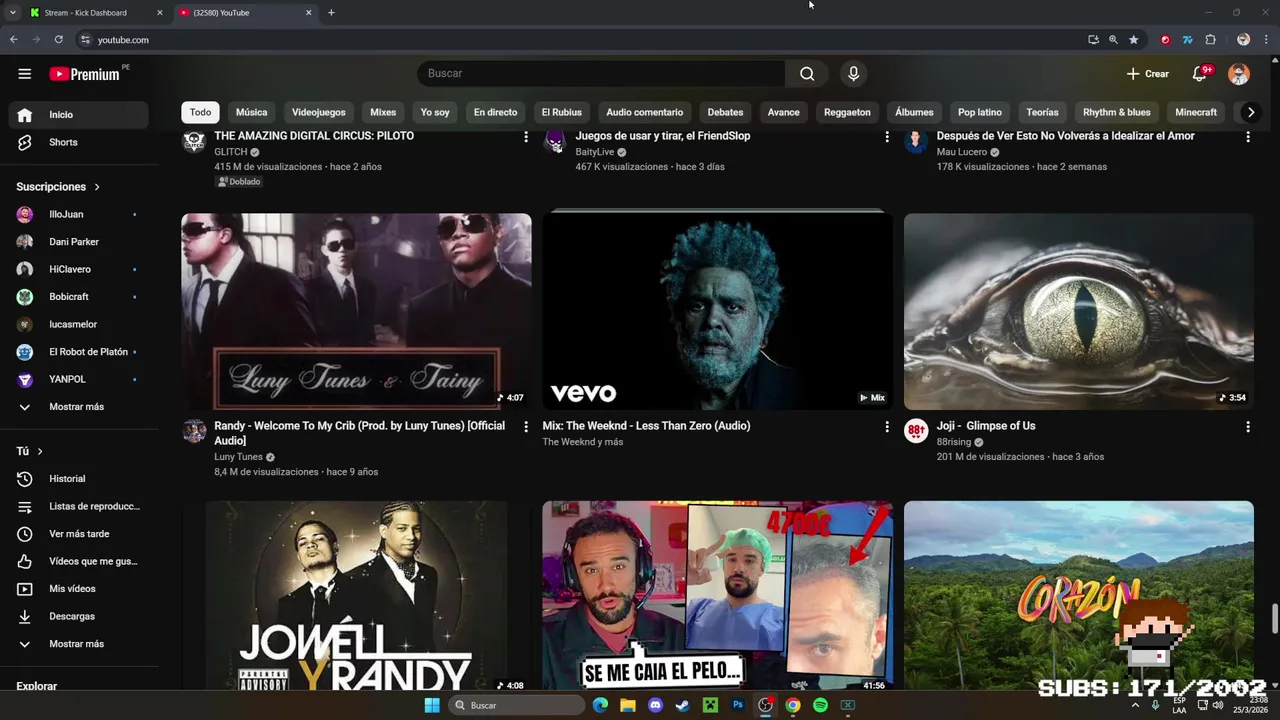Open Dani Parker subscription channel
This screenshot has width=1280, height=720.
[78, 242]
